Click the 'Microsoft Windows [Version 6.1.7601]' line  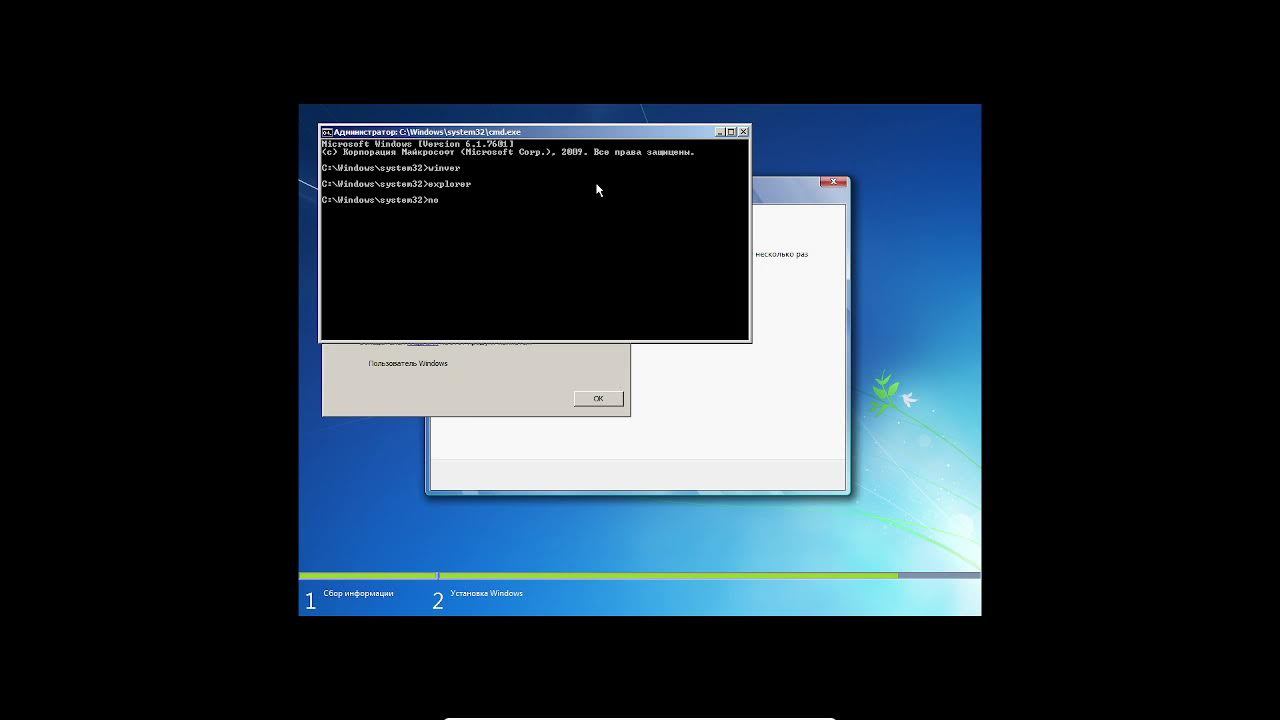[x=418, y=144]
